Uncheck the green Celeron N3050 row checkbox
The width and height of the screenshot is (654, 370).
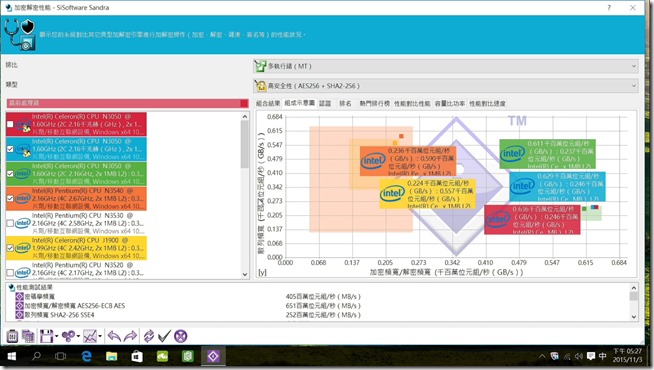10,174
